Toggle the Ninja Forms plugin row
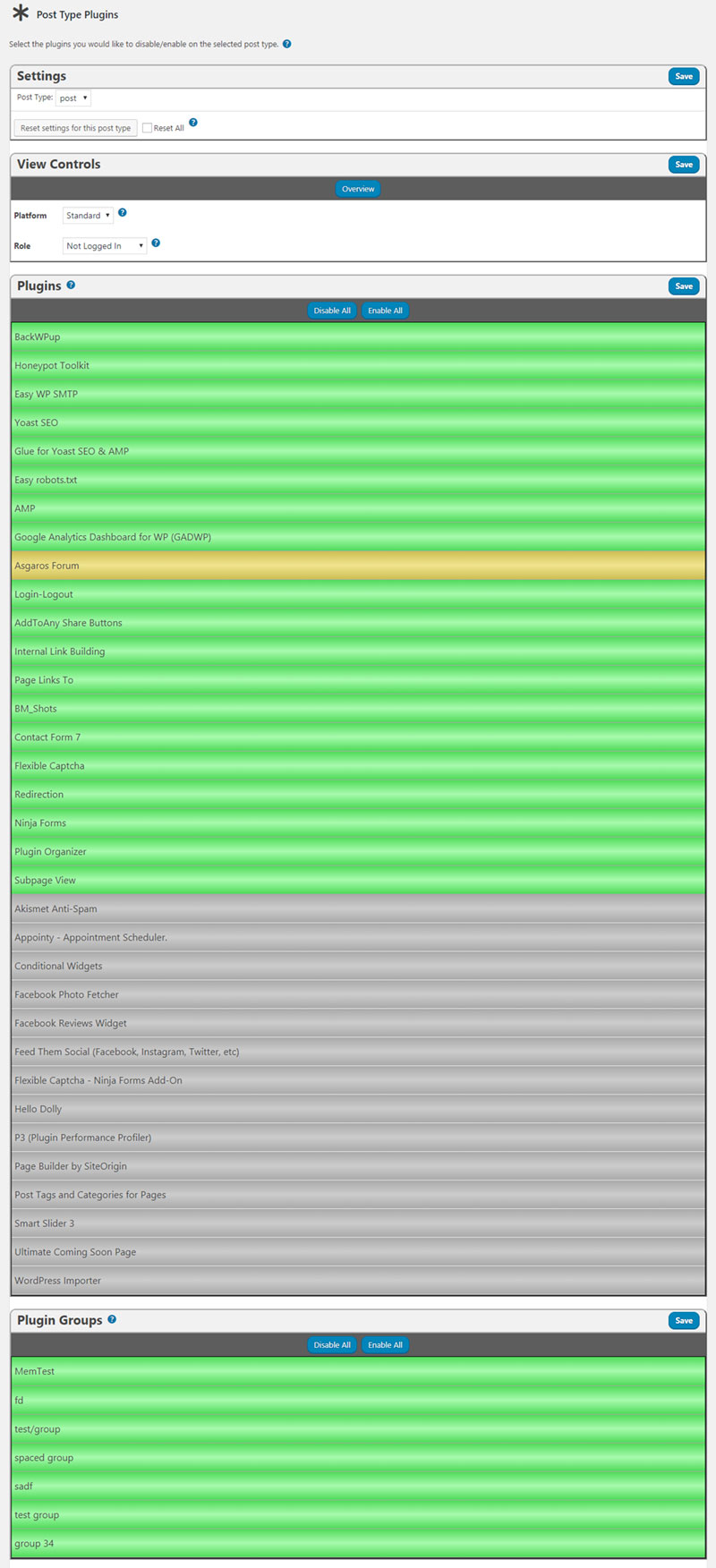This screenshot has width=716, height=1568. (x=358, y=823)
